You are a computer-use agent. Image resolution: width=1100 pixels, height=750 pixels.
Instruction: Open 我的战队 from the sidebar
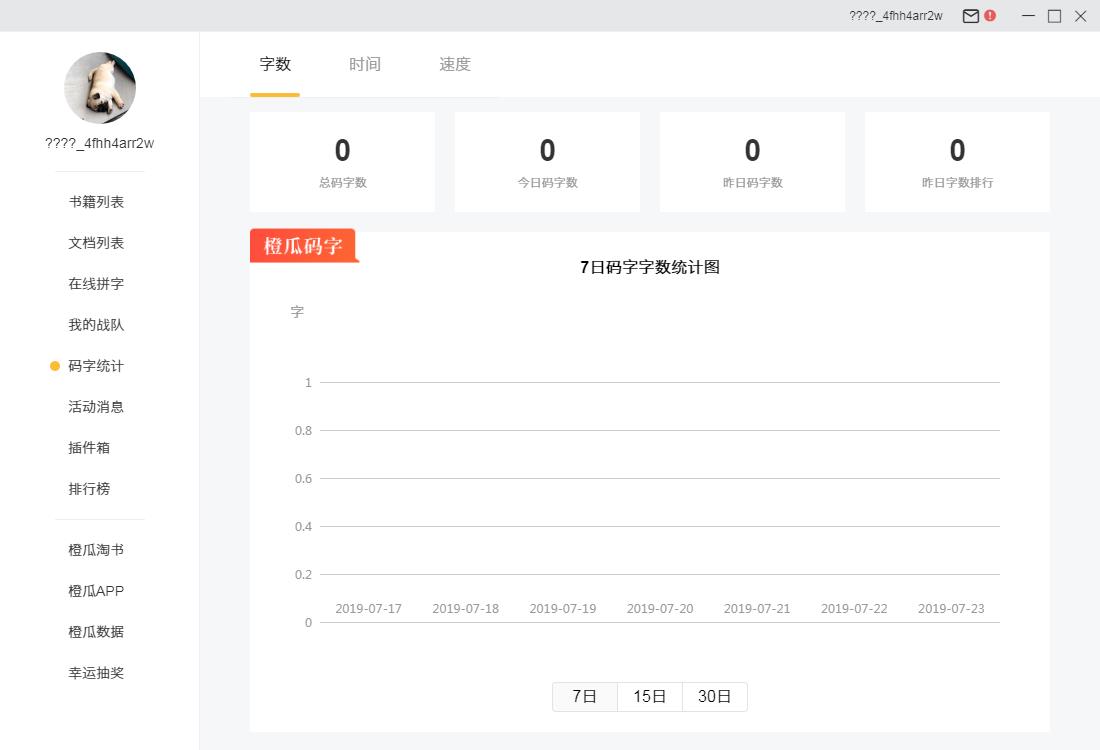coord(96,325)
